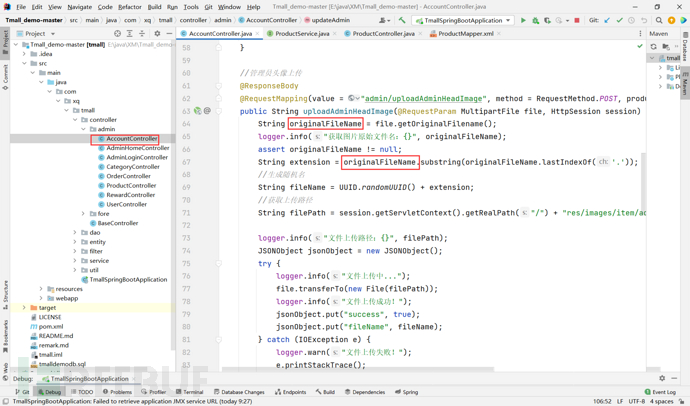Expand the target folder
690x406 pixels.
coord(25,308)
